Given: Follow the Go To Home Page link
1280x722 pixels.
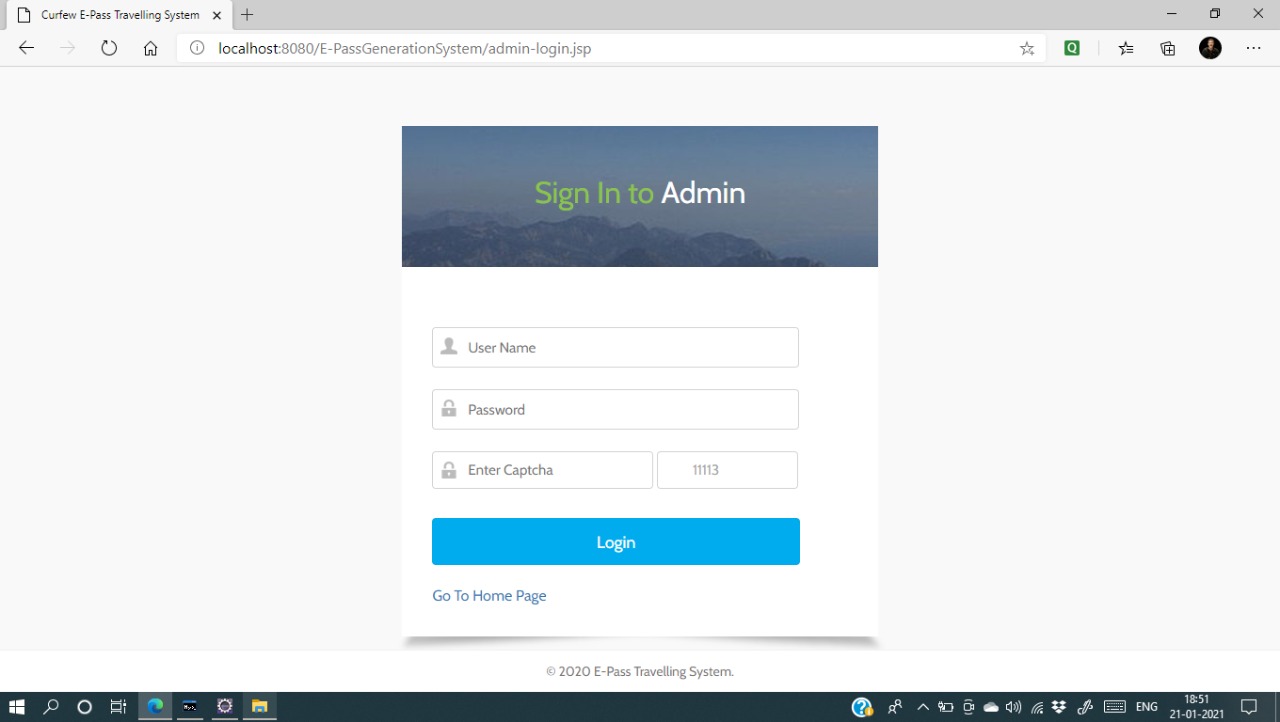Looking at the screenshot, I should tap(489, 595).
